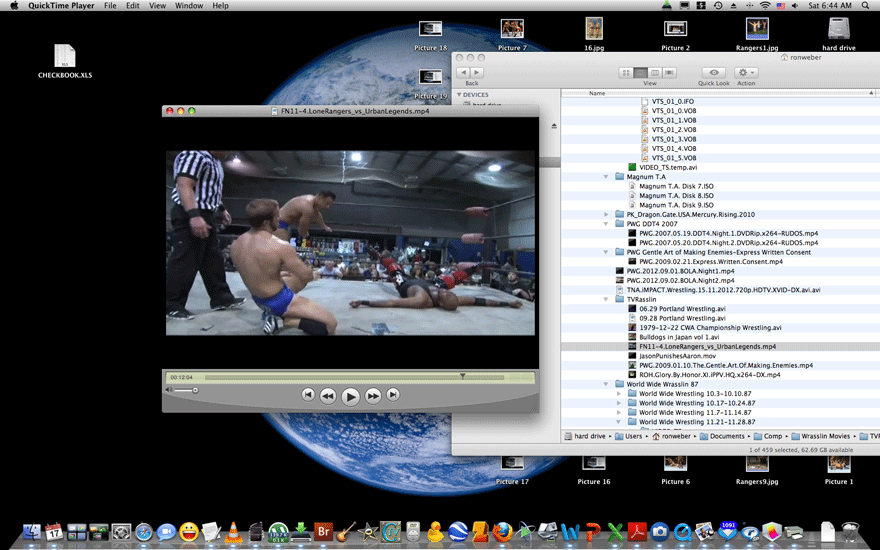Collapse the TVRasslin folder
The height and width of the screenshot is (550, 880).
[x=606, y=299]
